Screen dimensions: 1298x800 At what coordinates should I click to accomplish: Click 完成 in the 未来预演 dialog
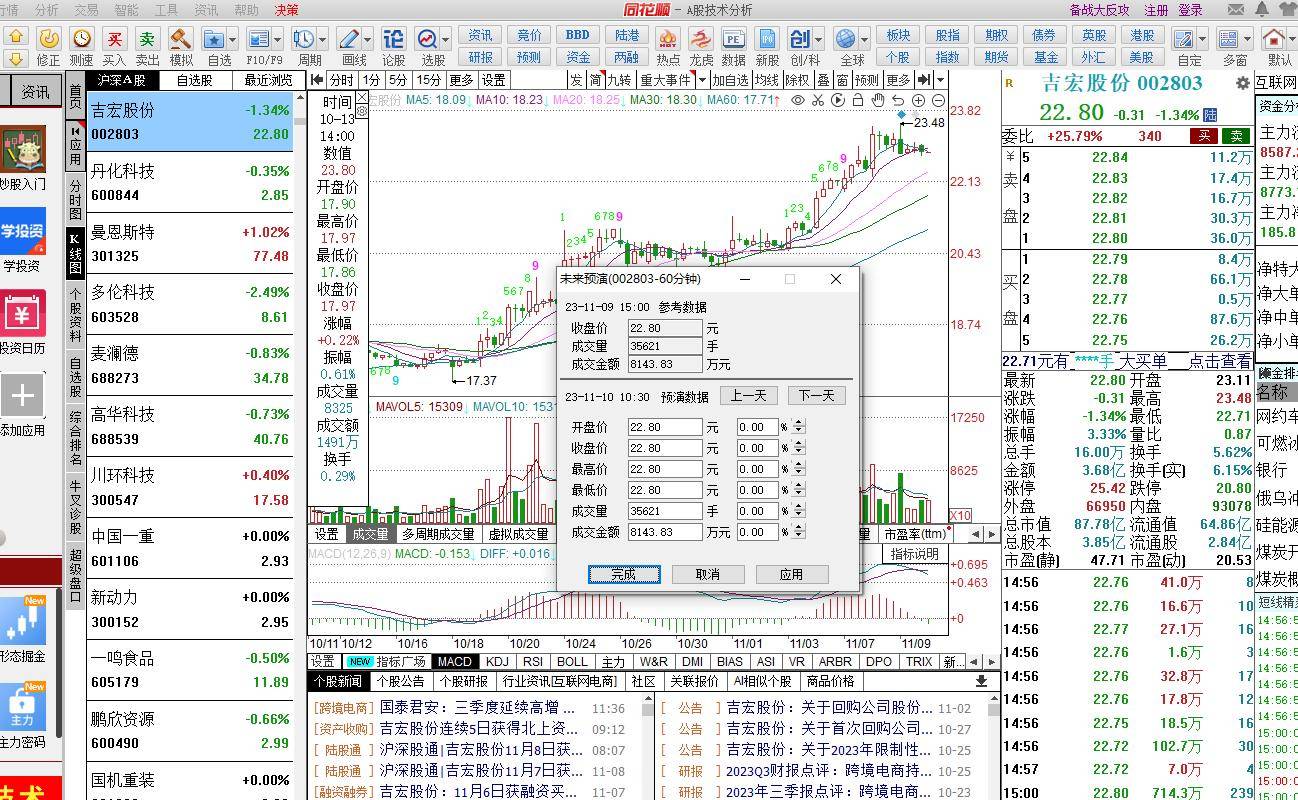click(624, 574)
